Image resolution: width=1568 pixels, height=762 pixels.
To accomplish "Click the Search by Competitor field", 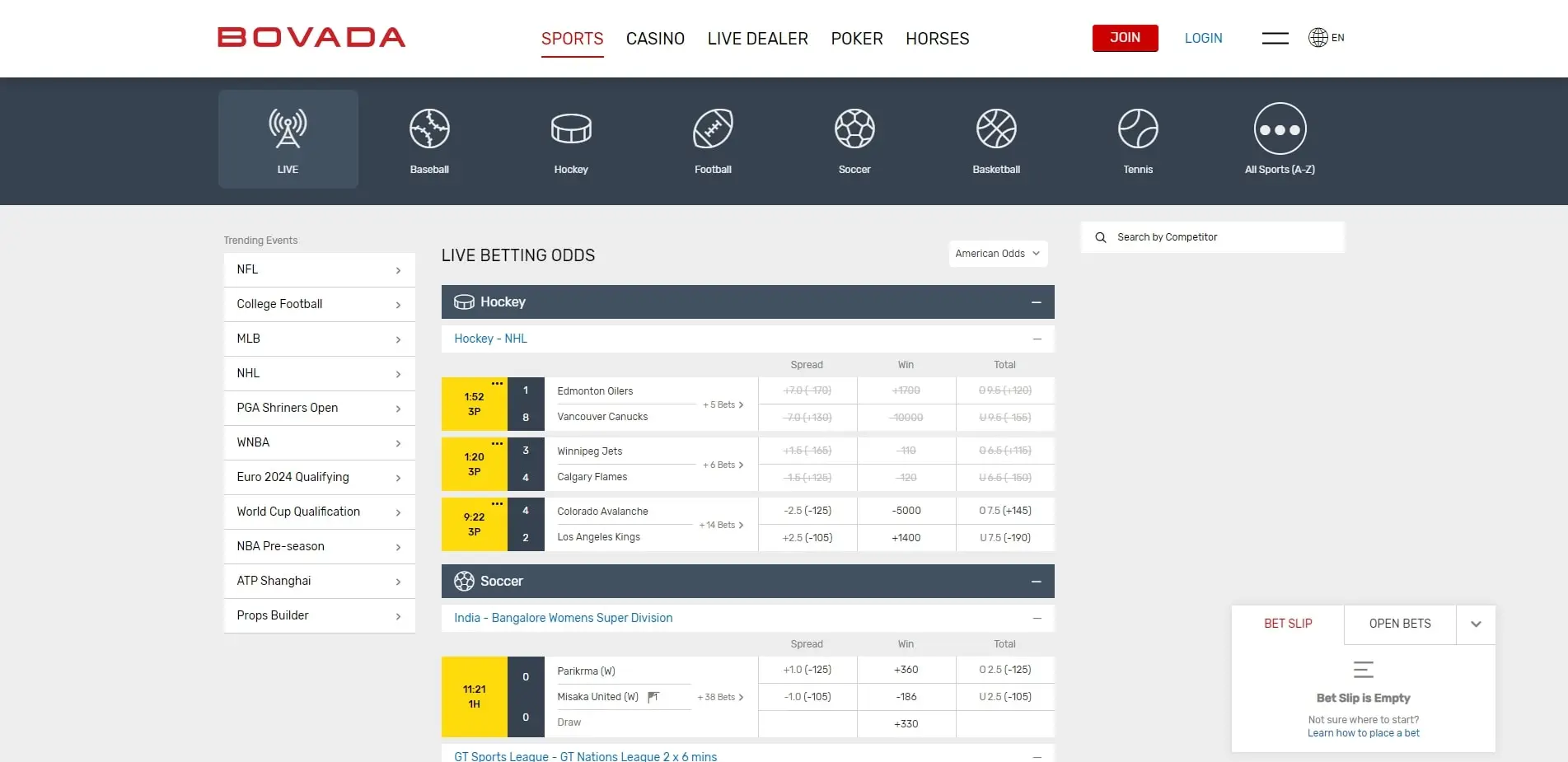I will tap(1212, 237).
